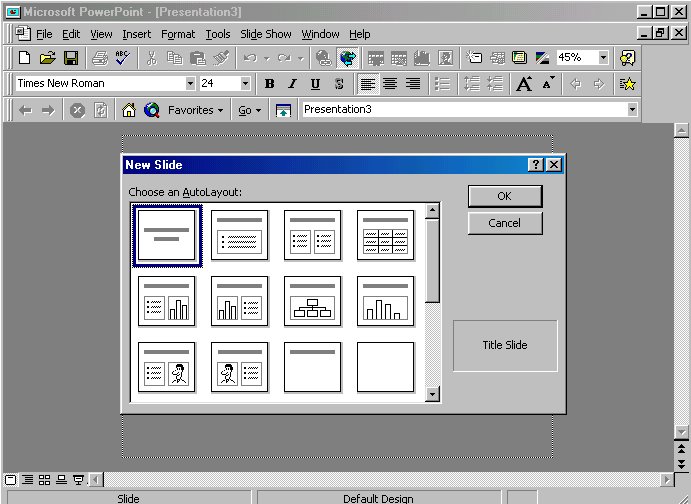Toggle Bold formatting
This screenshot has height=504, width=691.
coord(269,84)
